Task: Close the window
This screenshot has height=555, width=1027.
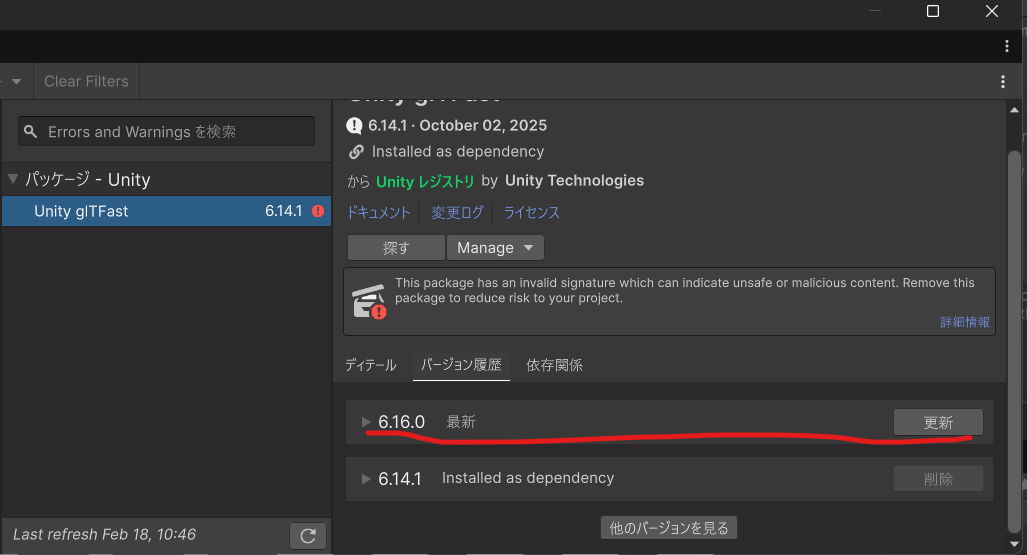Action: point(992,11)
